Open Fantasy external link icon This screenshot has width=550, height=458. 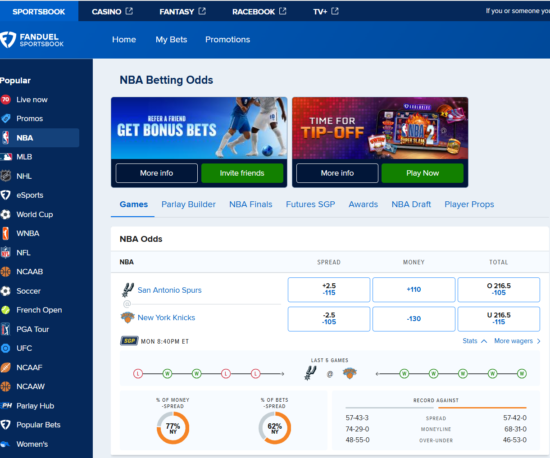(x=202, y=11)
